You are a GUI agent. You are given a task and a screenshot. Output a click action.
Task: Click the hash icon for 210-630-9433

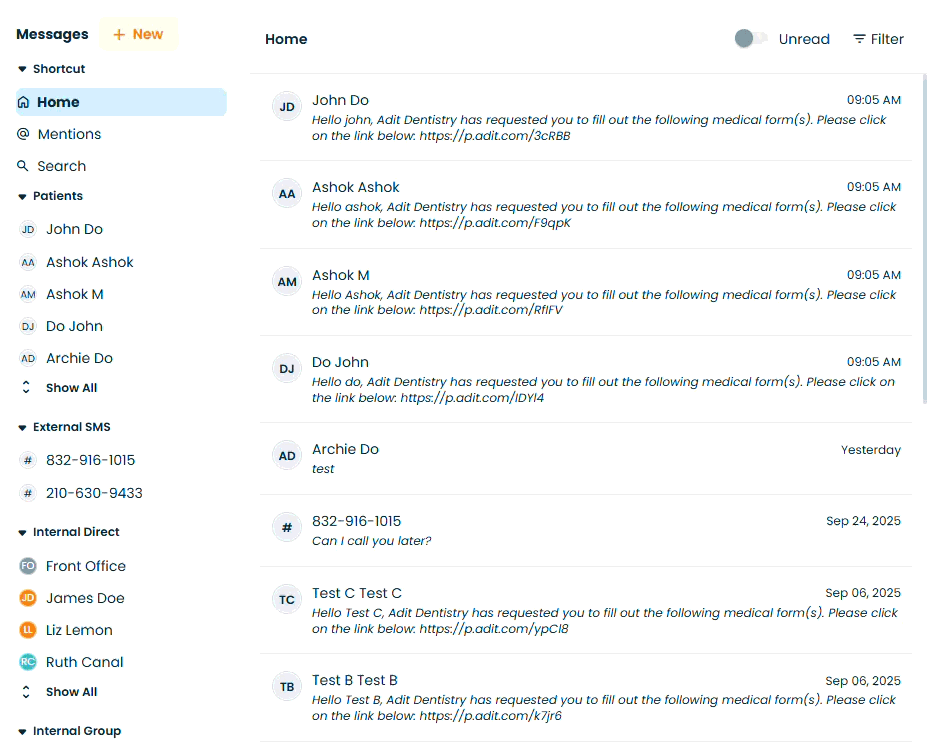coord(28,493)
